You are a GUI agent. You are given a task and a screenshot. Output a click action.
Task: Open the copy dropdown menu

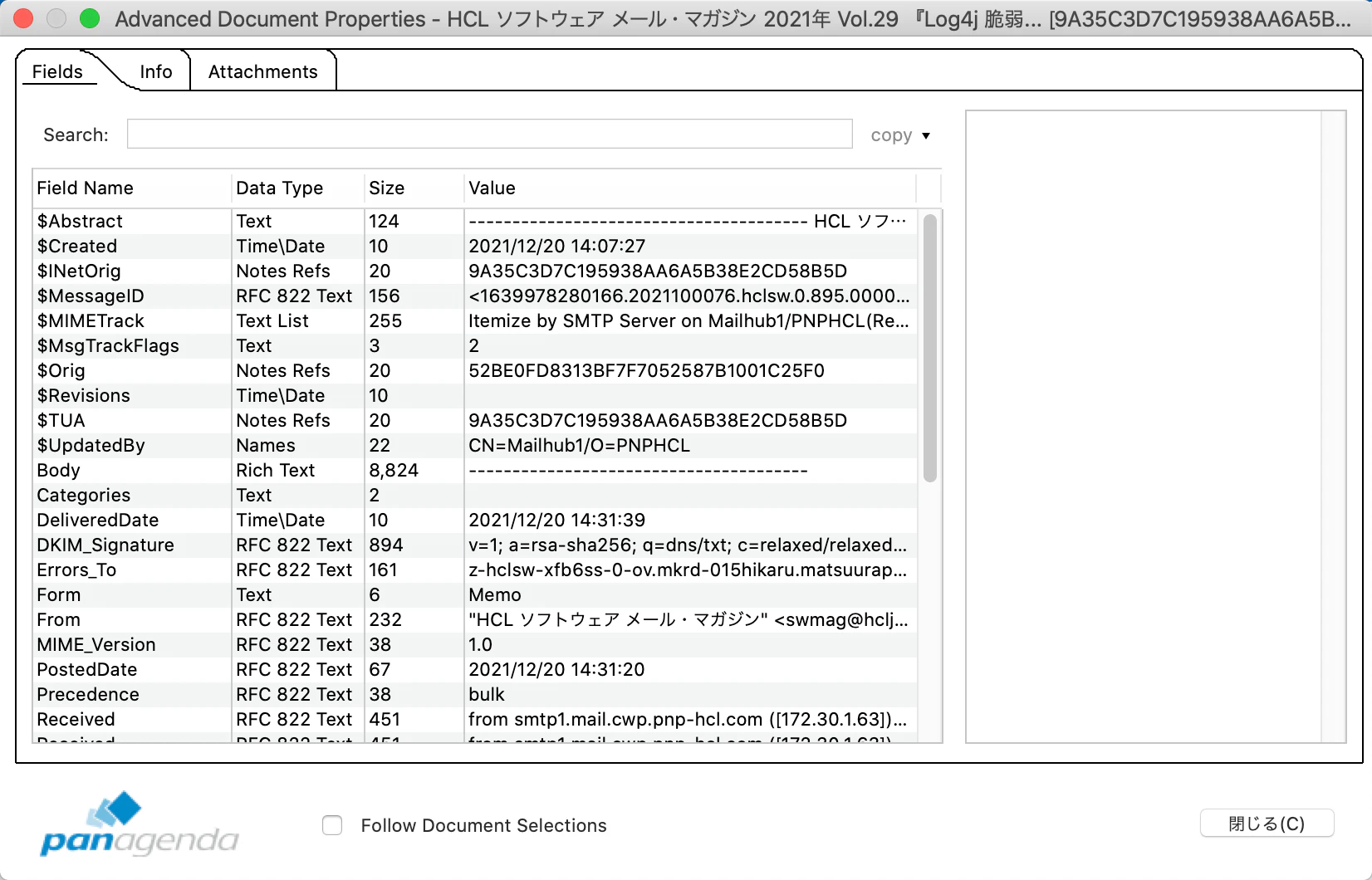point(900,135)
